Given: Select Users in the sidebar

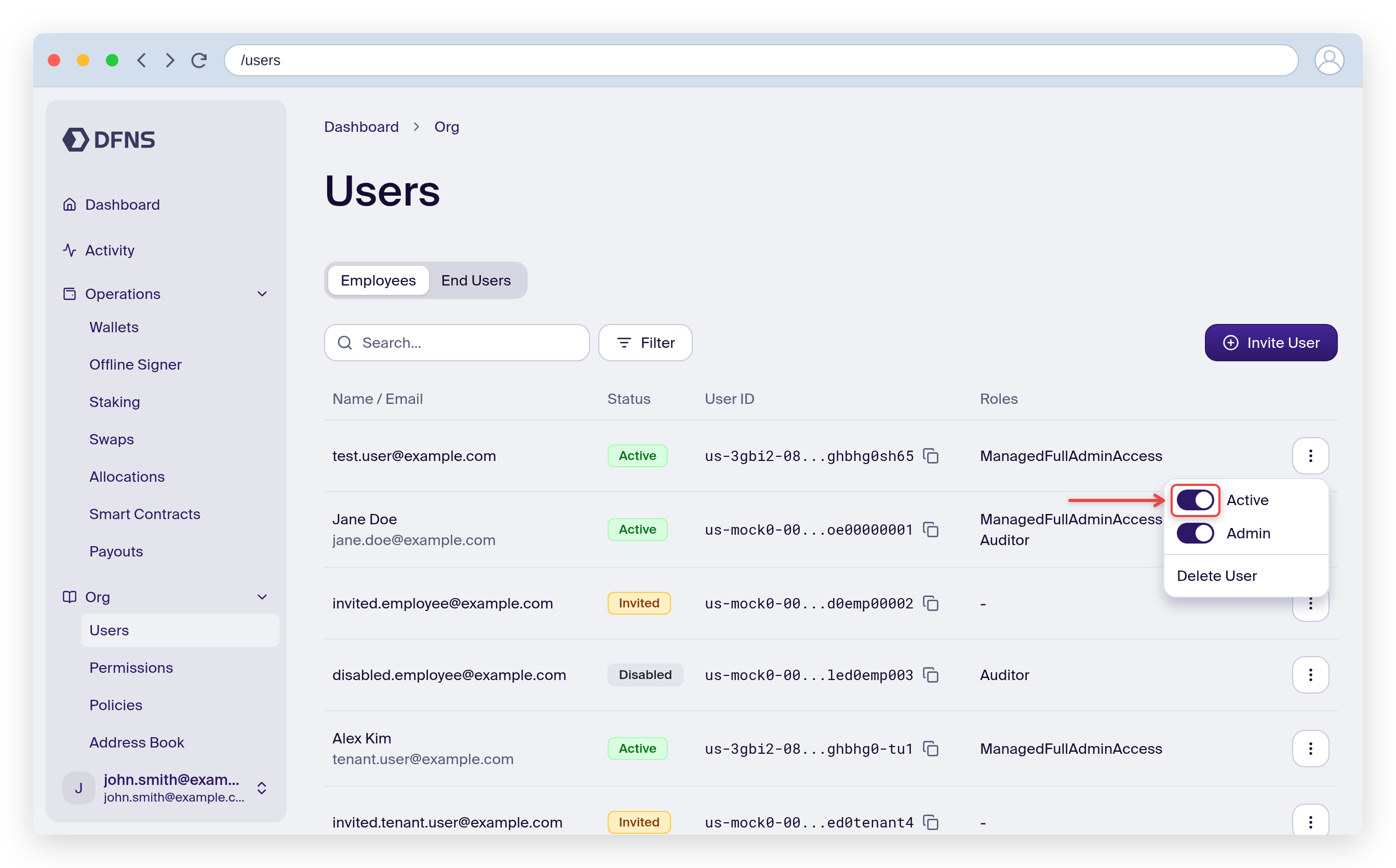Looking at the screenshot, I should [180, 630].
